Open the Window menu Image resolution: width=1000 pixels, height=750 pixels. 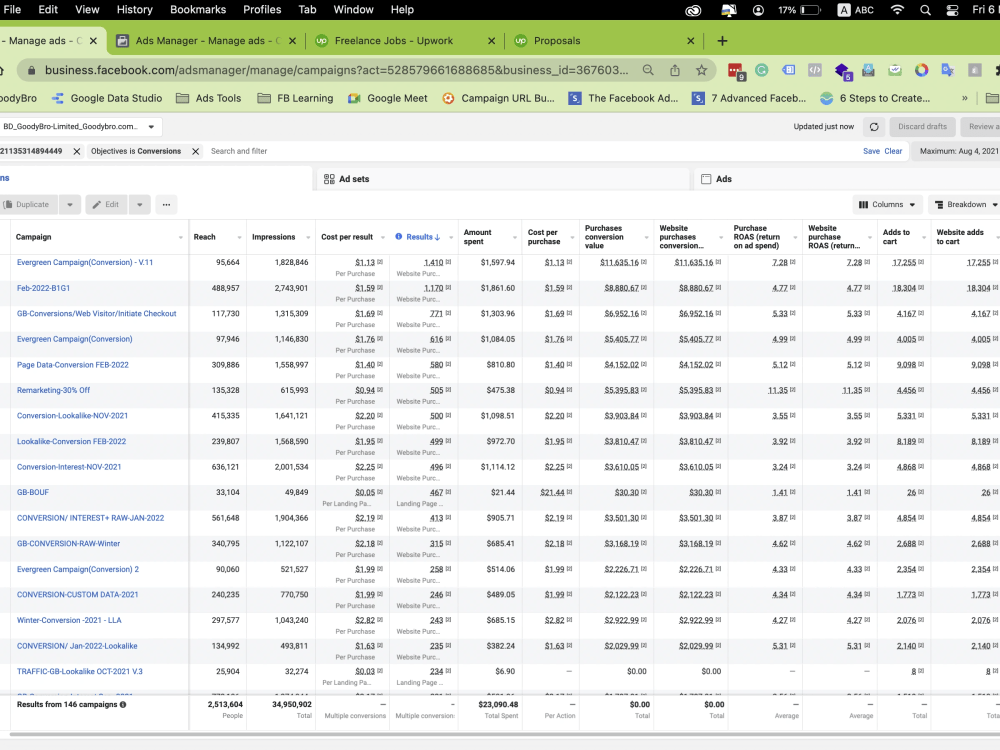click(x=353, y=10)
